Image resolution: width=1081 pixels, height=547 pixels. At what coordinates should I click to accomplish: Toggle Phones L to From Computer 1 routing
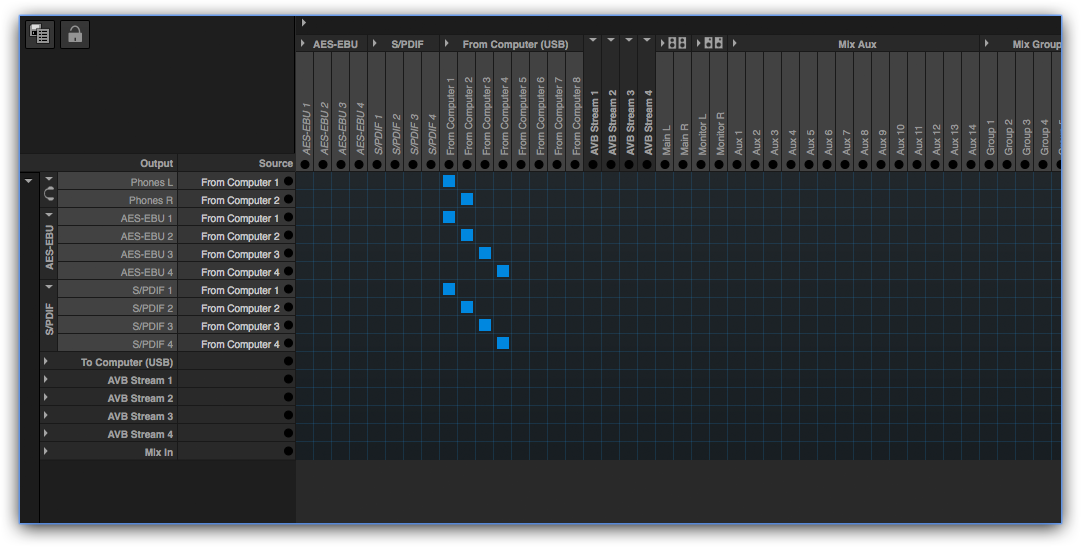pyautogui.click(x=449, y=181)
